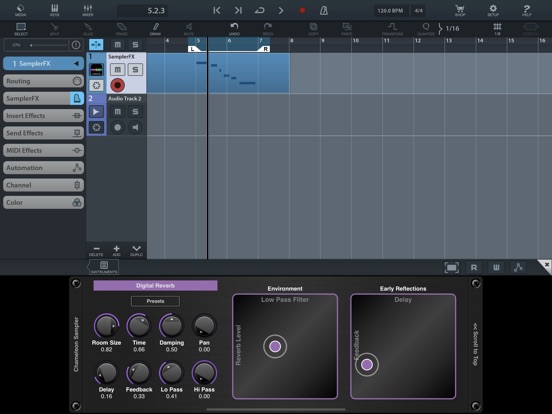Add a new track

coord(117,251)
